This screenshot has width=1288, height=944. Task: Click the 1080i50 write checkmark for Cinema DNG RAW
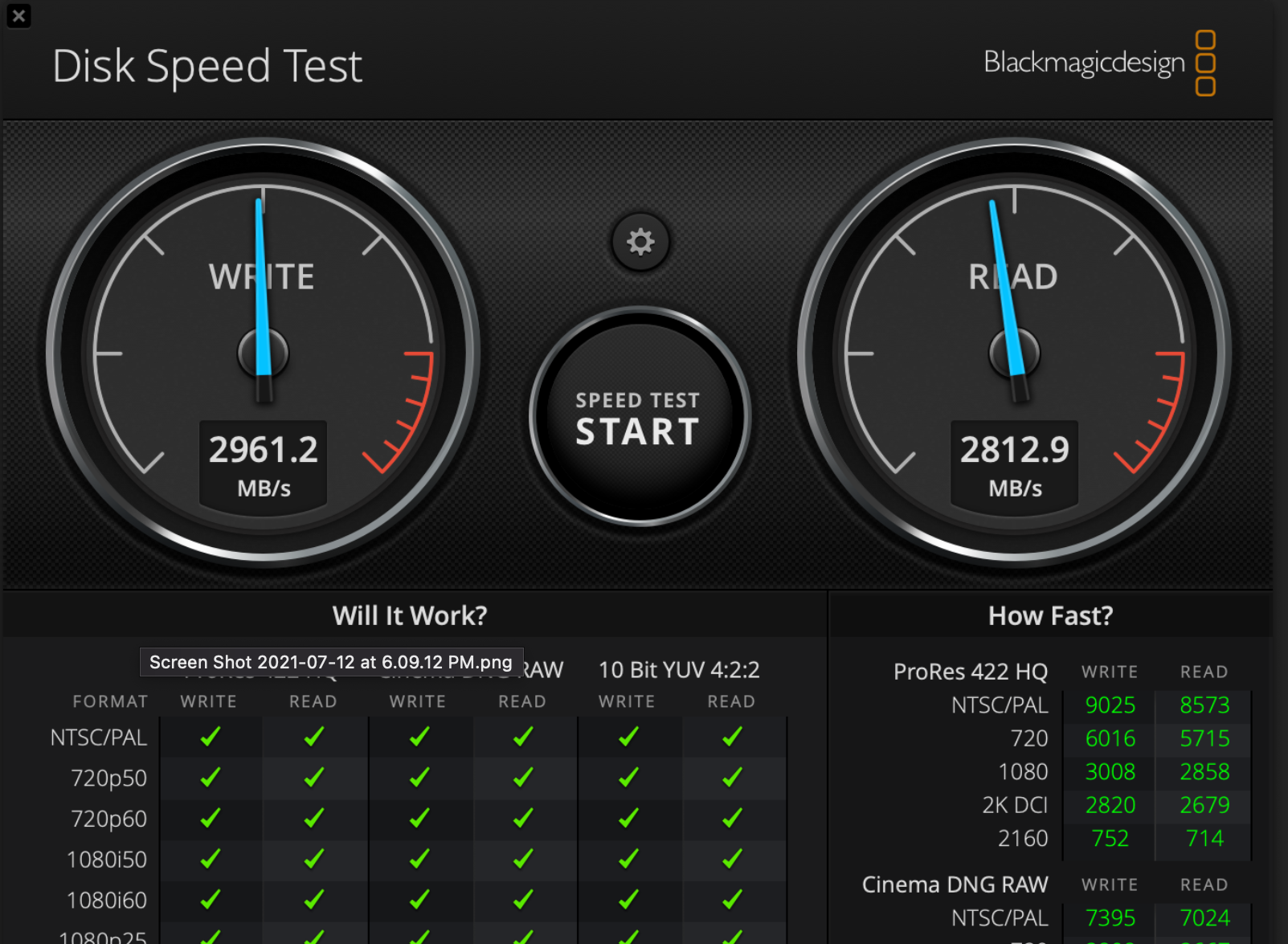pos(419,858)
